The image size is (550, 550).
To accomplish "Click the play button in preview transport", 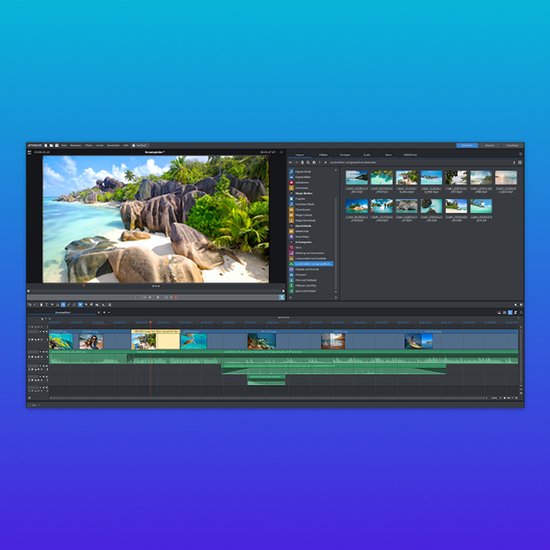I will tap(157, 297).
